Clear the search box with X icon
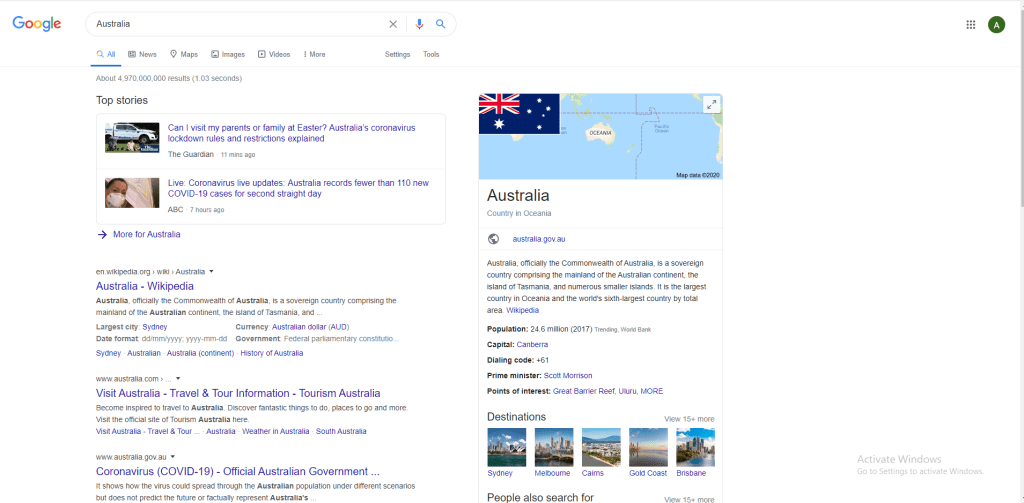The image size is (1024, 503). 393,24
